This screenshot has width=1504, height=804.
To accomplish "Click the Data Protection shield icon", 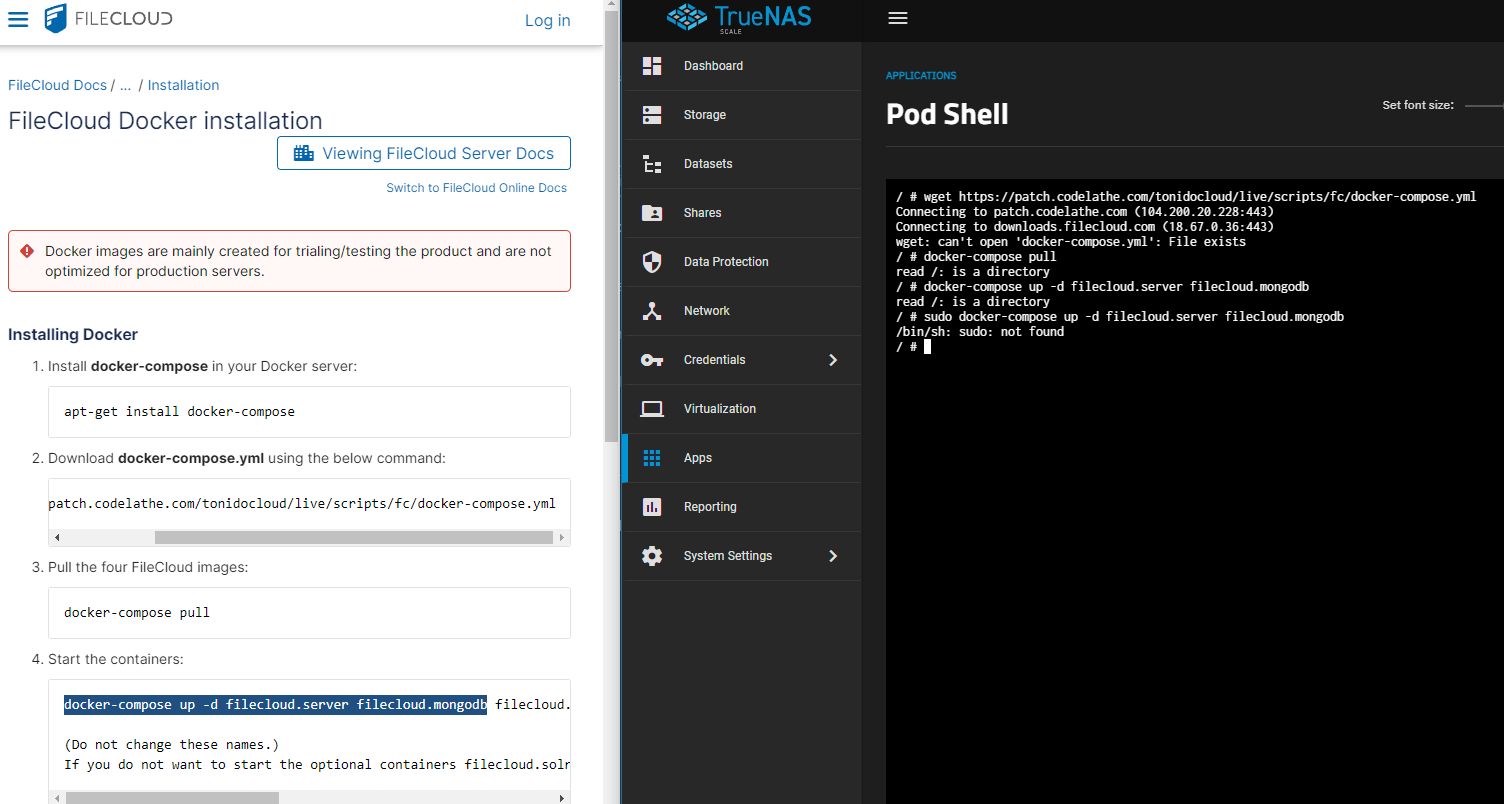I will coord(652,262).
